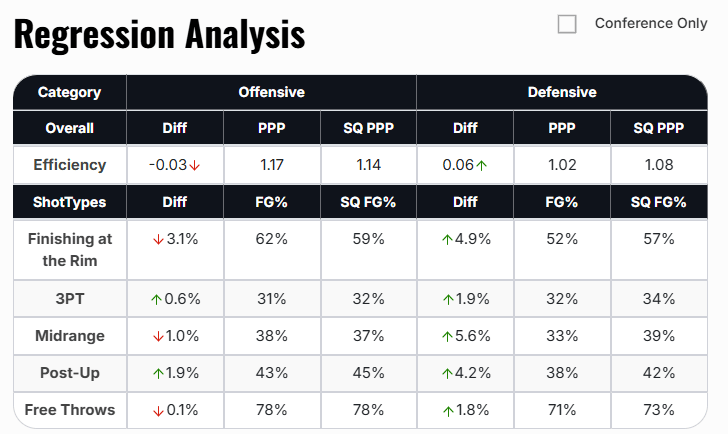Viewport: 728px width, 434px height.
Task: Click the Overall section header
Action: (69, 128)
